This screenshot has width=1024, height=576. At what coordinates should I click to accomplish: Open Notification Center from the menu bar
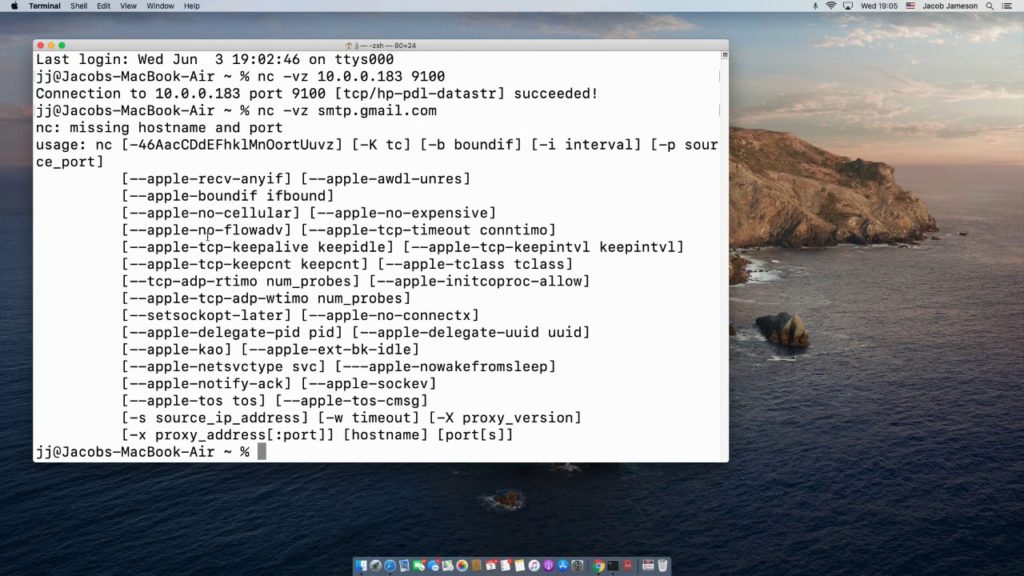(1009, 6)
